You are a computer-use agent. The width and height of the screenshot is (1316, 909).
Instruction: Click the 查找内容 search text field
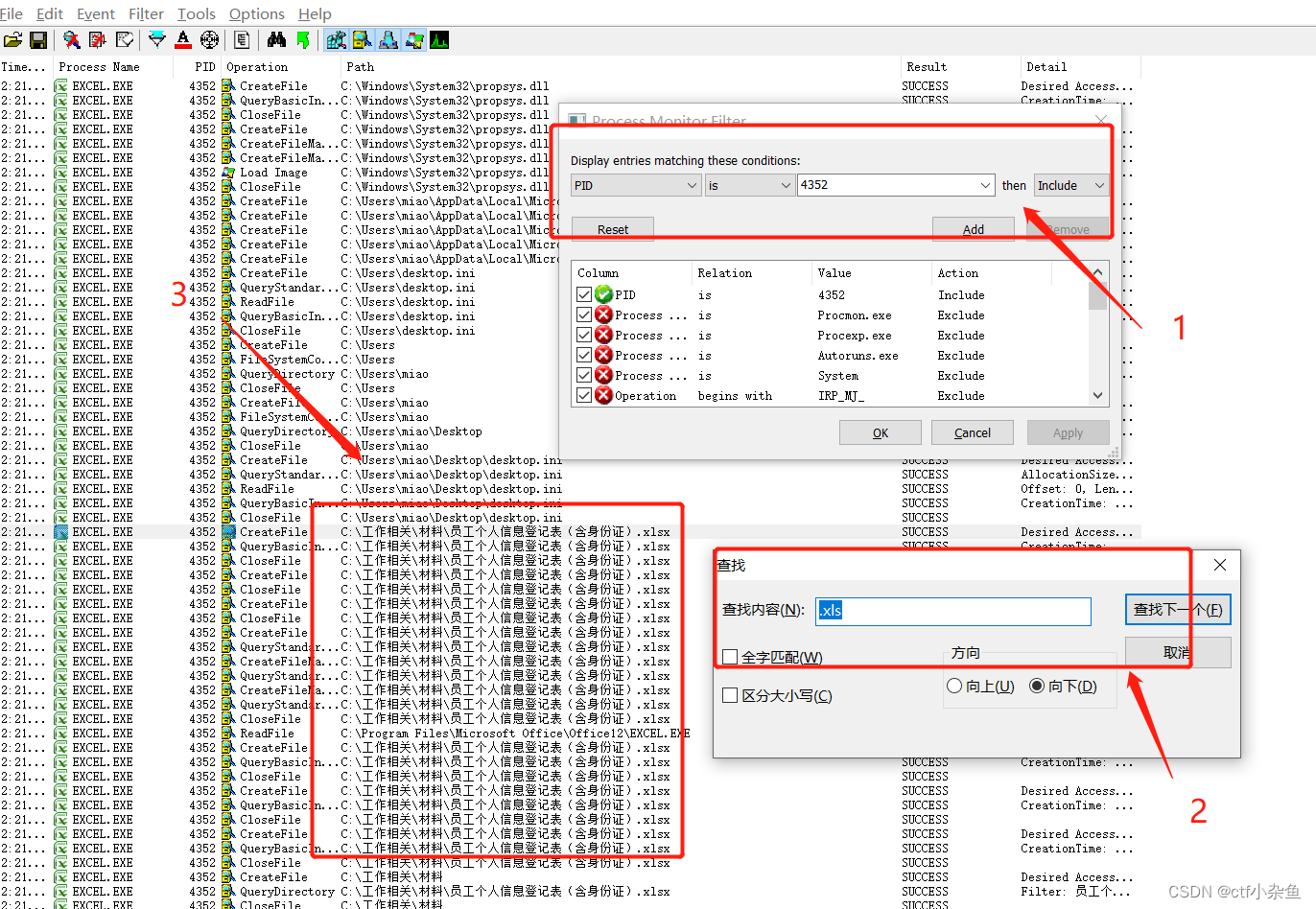pos(953,611)
